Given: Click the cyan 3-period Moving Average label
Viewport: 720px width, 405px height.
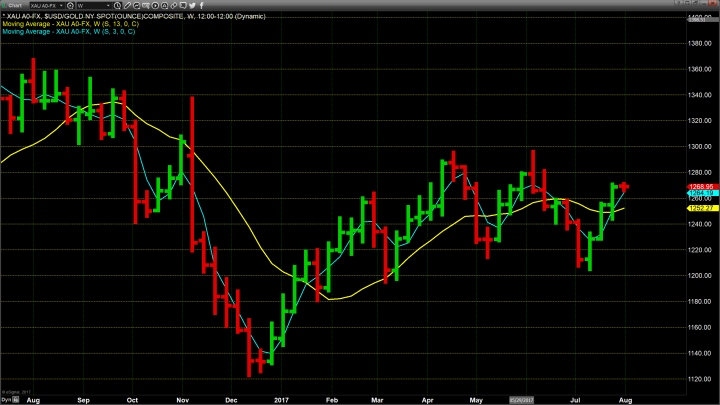Looking at the screenshot, I should point(68,33).
